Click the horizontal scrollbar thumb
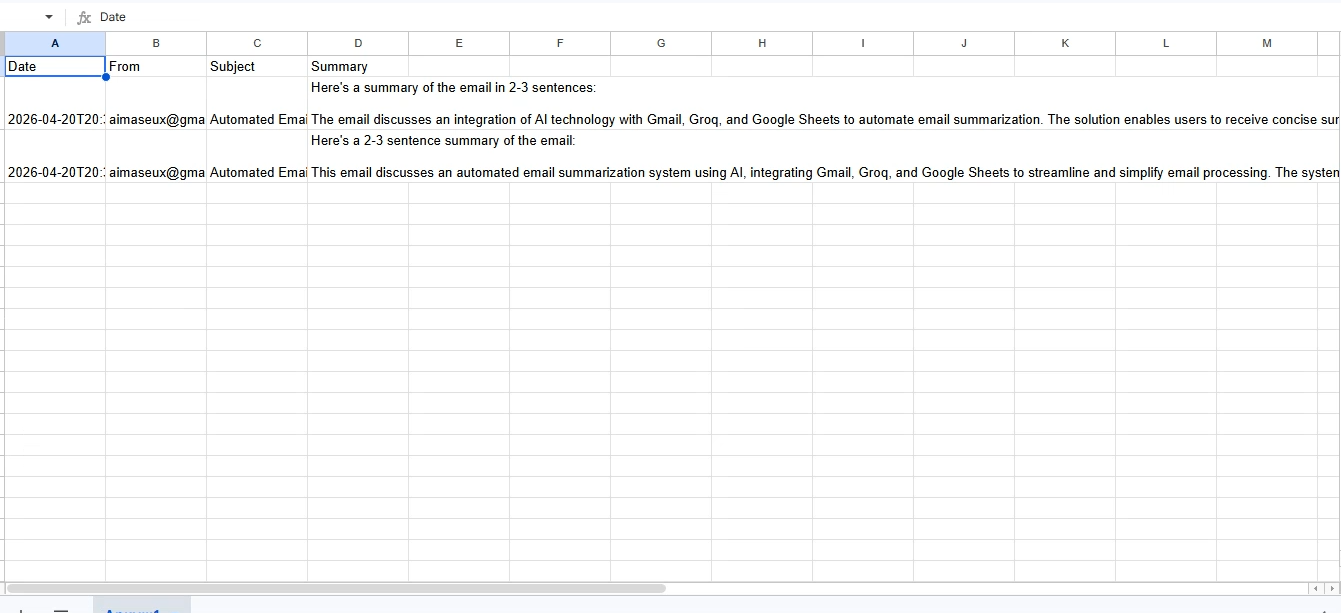 coord(336,588)
